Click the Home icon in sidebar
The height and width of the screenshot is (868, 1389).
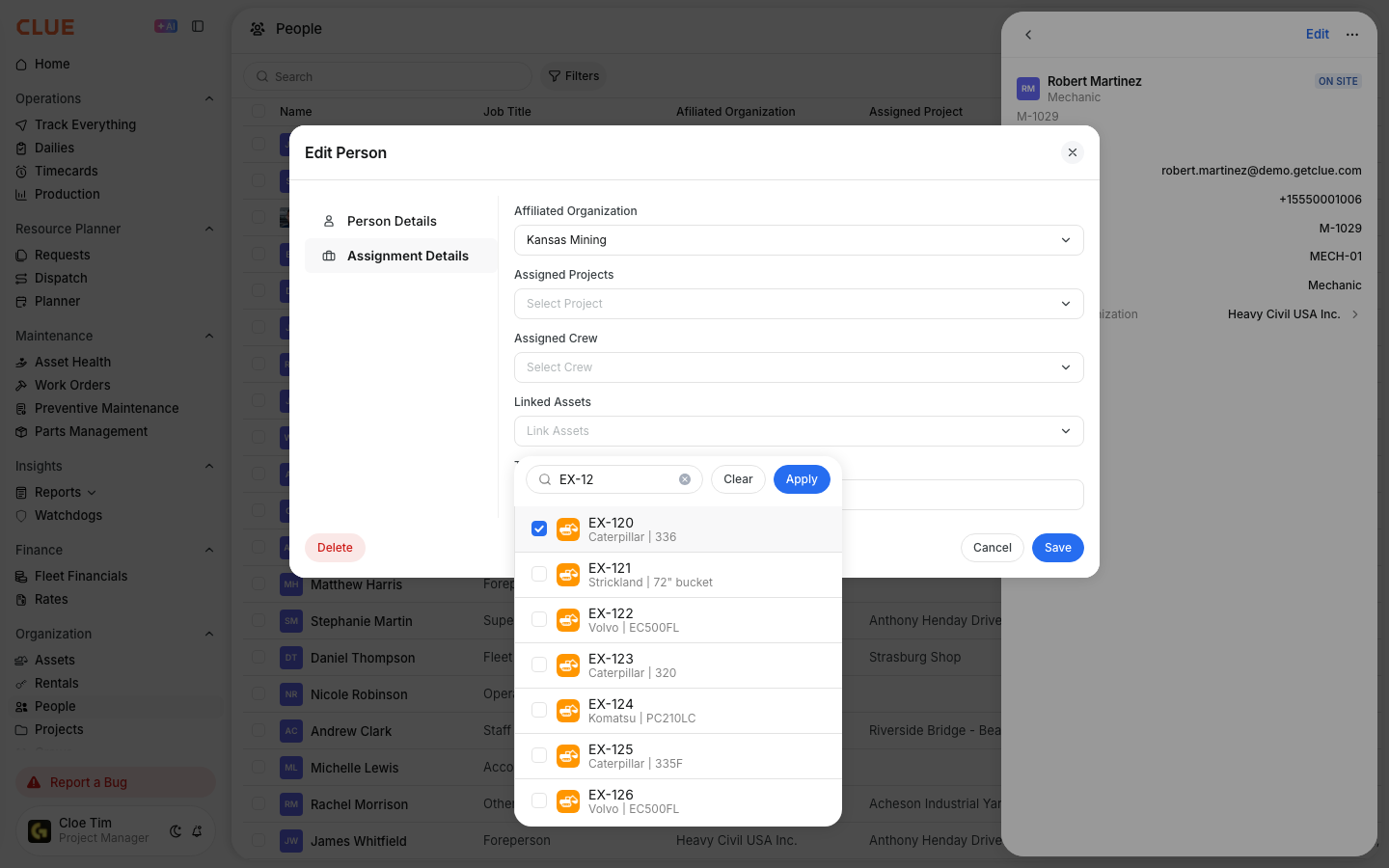21,65
